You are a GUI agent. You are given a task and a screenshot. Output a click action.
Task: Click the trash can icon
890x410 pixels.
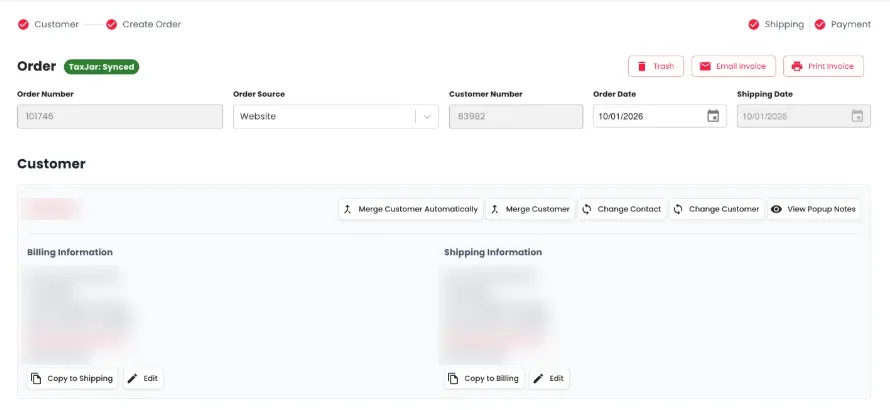[x=642, y=66]
